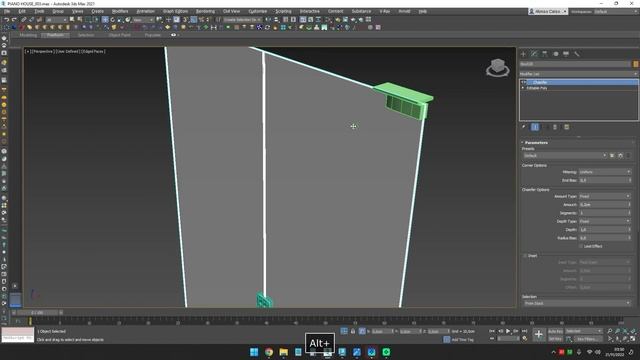This screenshot has height=360, width=640.
Task: Click the Angle Snap Toggle icon
Action: (193, 20)
